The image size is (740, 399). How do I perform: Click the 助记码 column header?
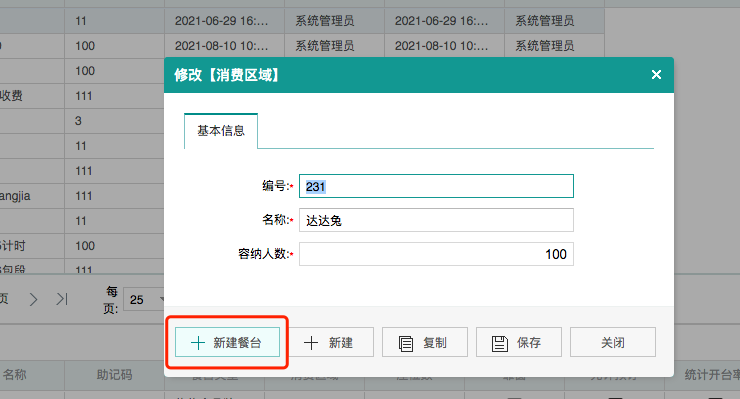tap(114, 375)
